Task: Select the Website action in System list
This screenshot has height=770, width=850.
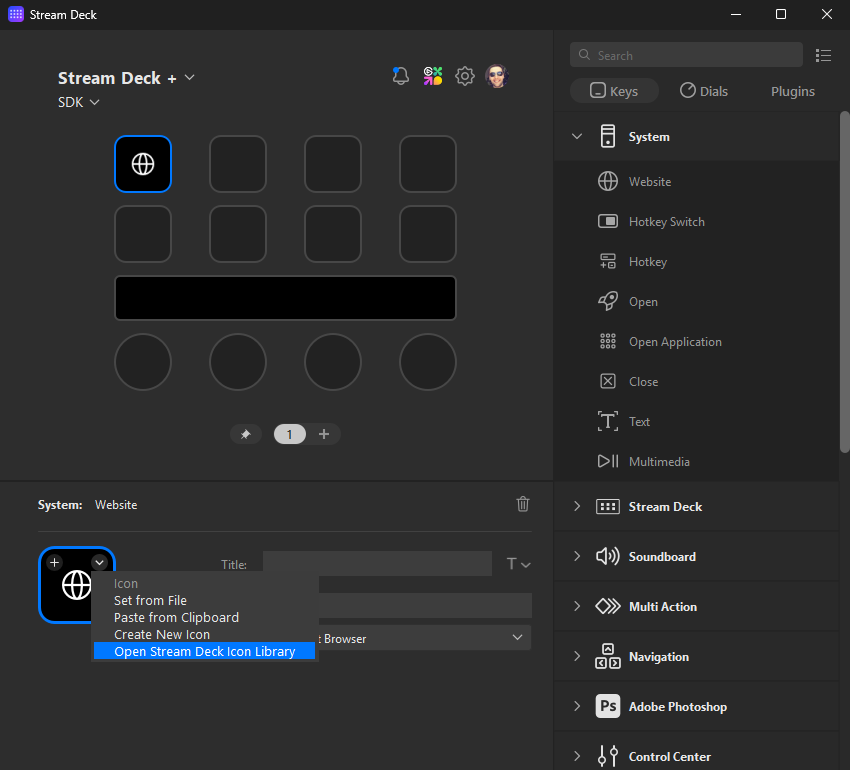Action: [x=649, y=182]
